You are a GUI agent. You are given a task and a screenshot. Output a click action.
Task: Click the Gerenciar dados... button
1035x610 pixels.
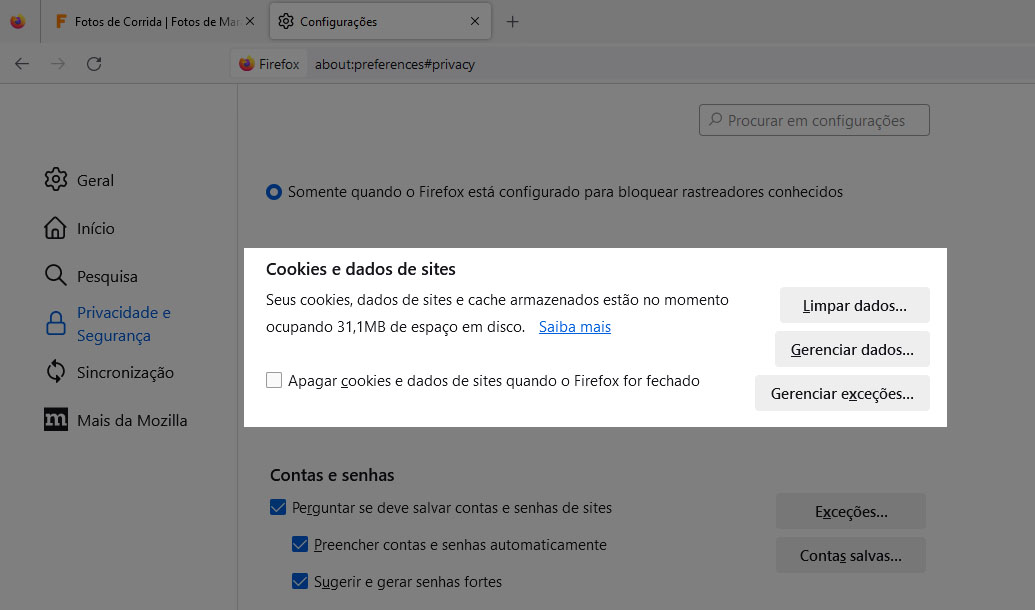[852, 349]
